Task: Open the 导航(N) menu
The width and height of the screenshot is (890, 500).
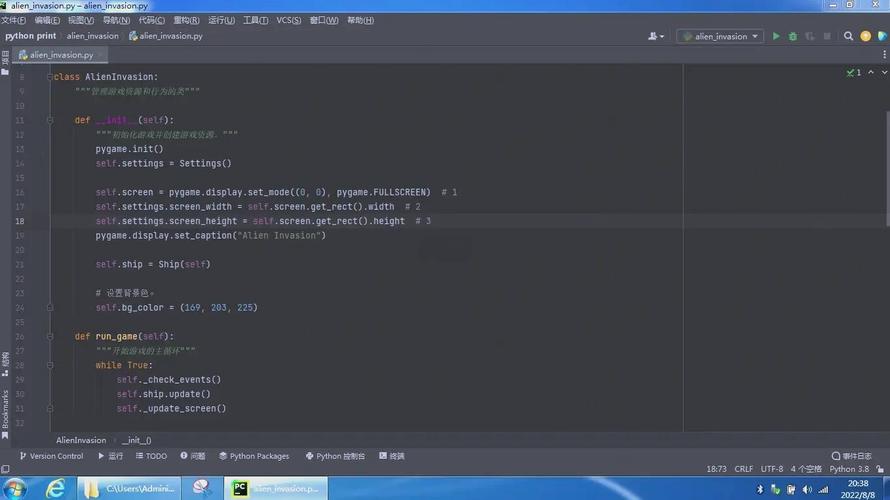Action: click(116, 20)
